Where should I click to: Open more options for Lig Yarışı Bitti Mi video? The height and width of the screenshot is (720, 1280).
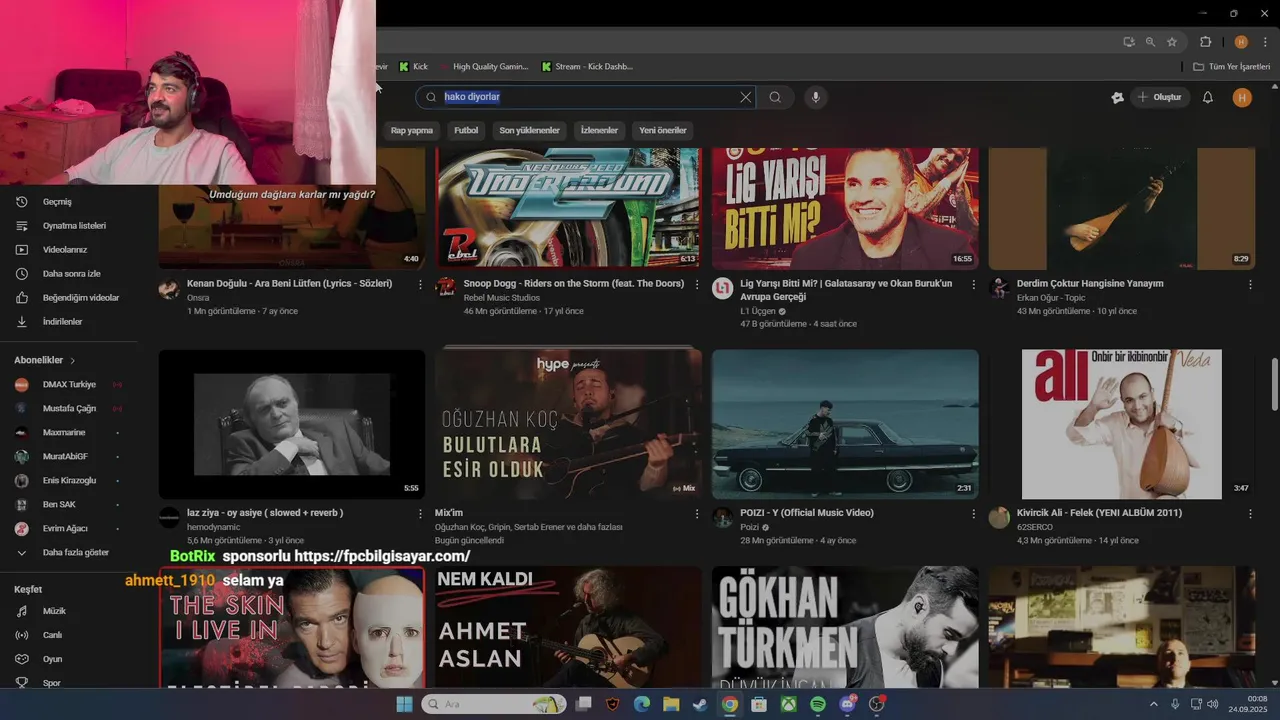[973, 285]
